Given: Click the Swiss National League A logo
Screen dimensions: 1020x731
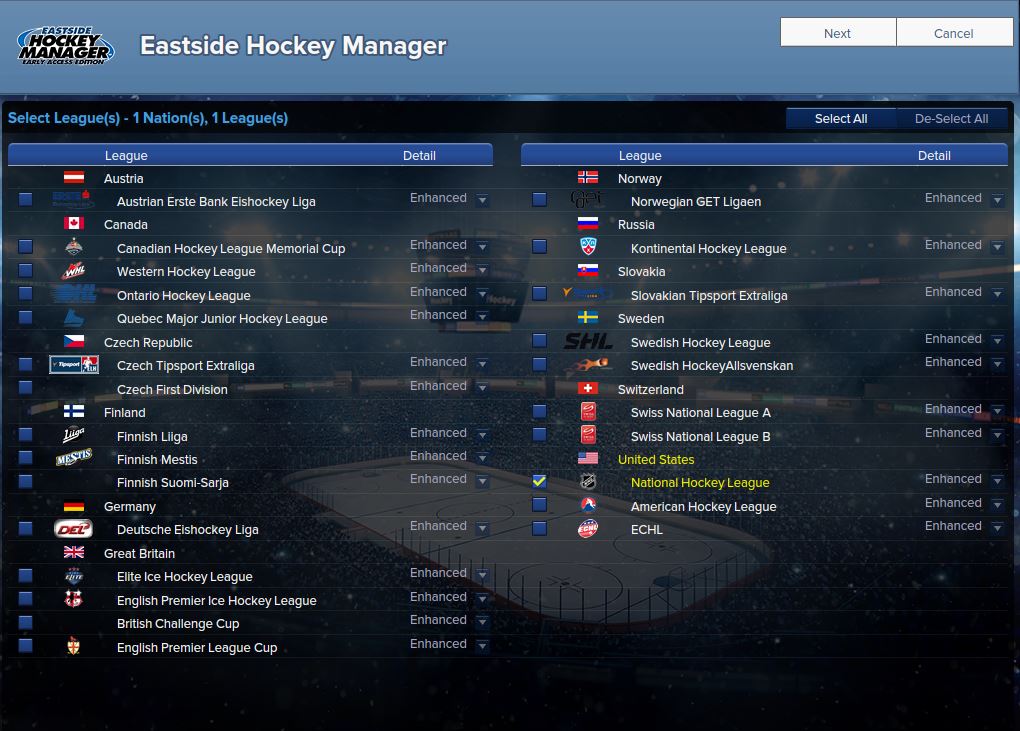Looking at the screenshot, I should (588, 412).
